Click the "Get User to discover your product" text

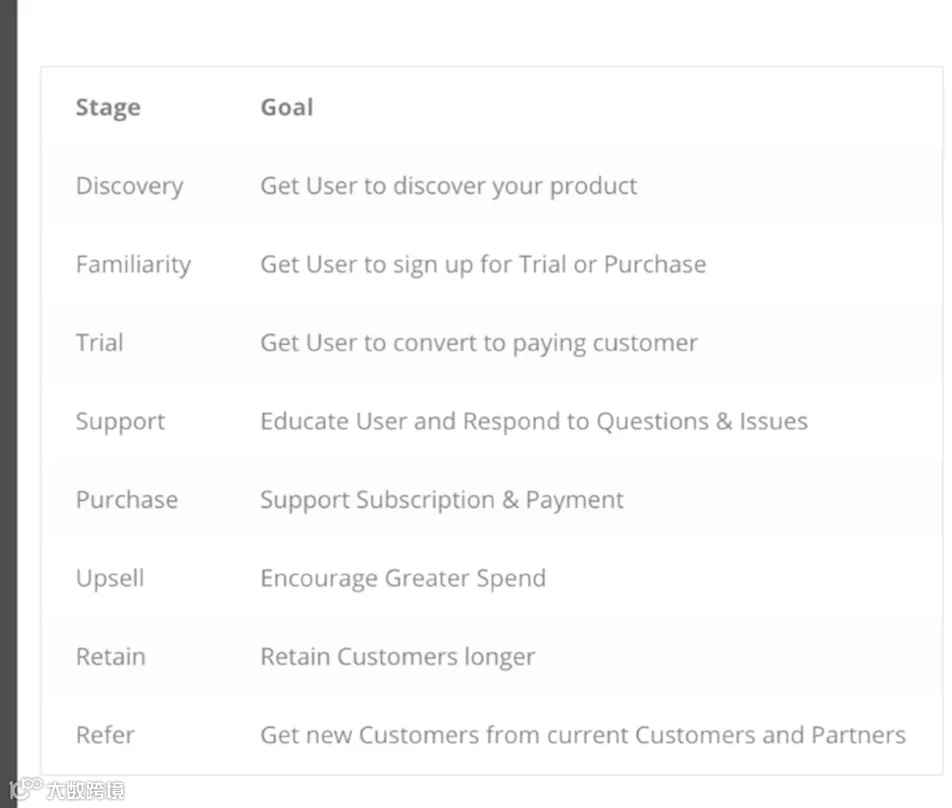pos(448,186)
